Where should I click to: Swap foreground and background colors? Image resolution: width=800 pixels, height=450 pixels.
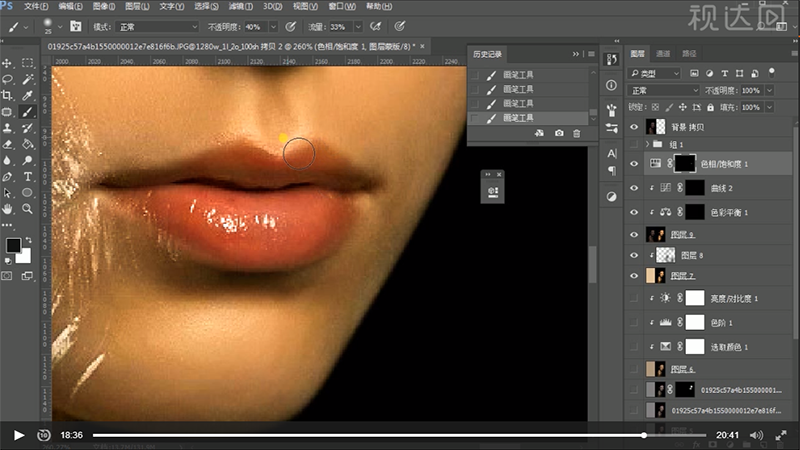pyautogui.click(x=29, y=240)
